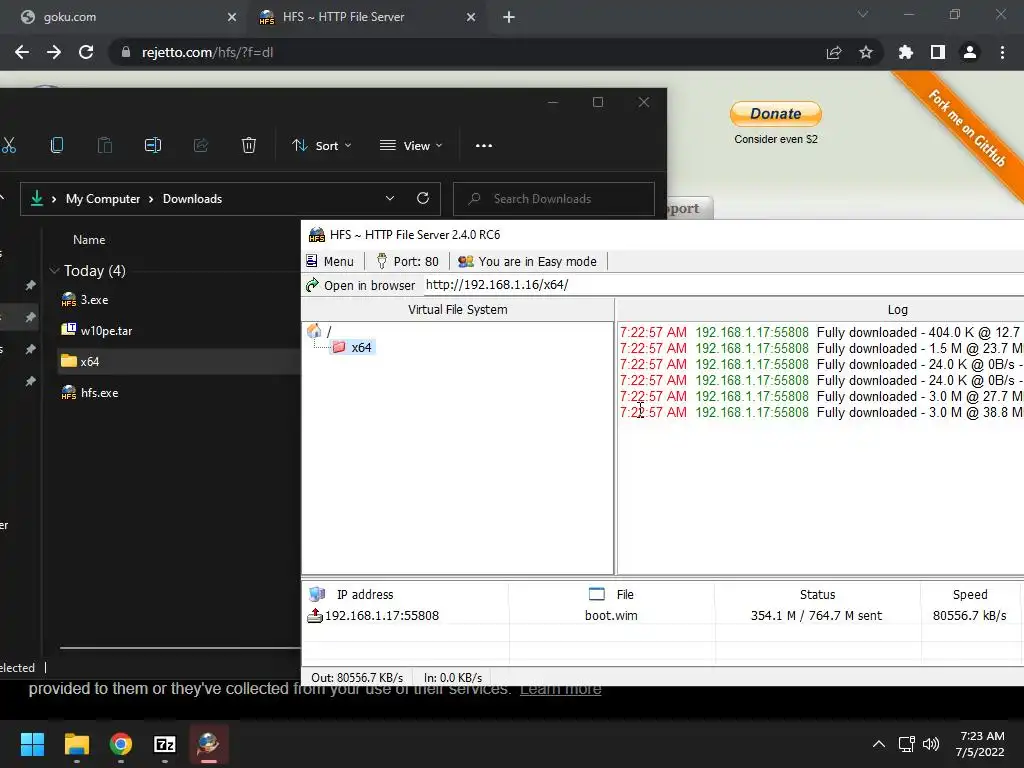The width and height of the screenshot is (1024, 768).
Task: Open File Explorer from the taskbar
Action: point(76,744)
